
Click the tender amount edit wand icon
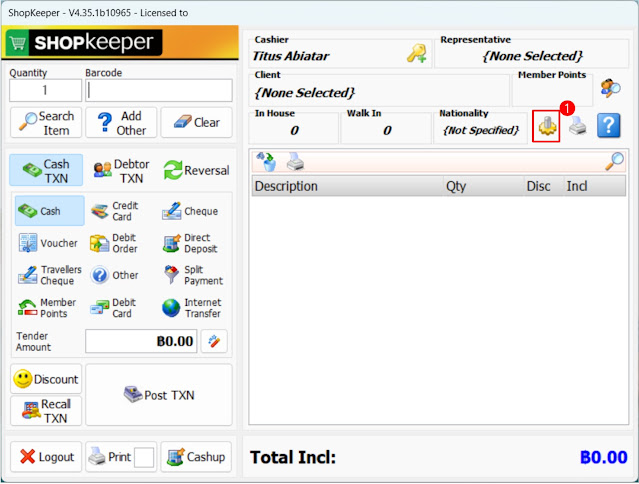[214, 341]
